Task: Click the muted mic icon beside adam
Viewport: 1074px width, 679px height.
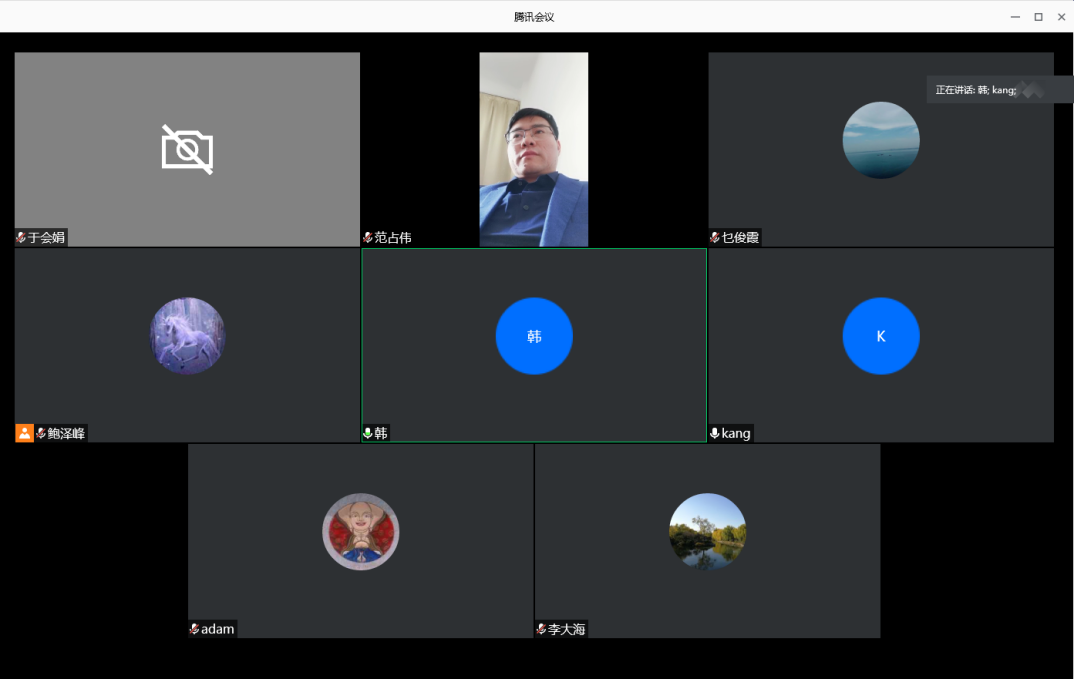Action: click(x=195, y=629)
